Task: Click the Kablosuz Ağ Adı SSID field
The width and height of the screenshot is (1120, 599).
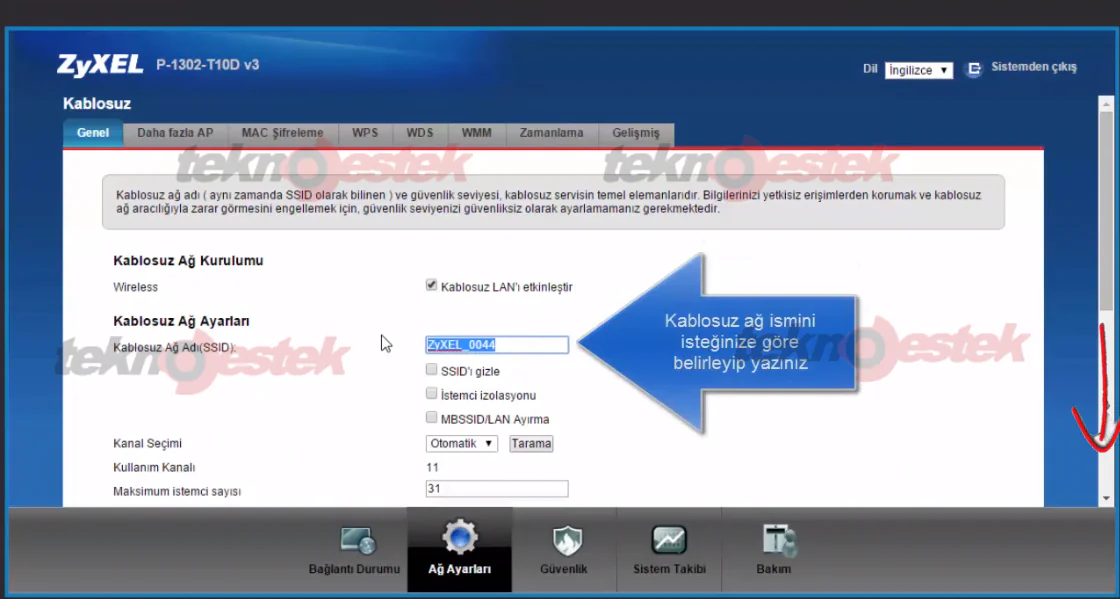Action: click(497, 344)
